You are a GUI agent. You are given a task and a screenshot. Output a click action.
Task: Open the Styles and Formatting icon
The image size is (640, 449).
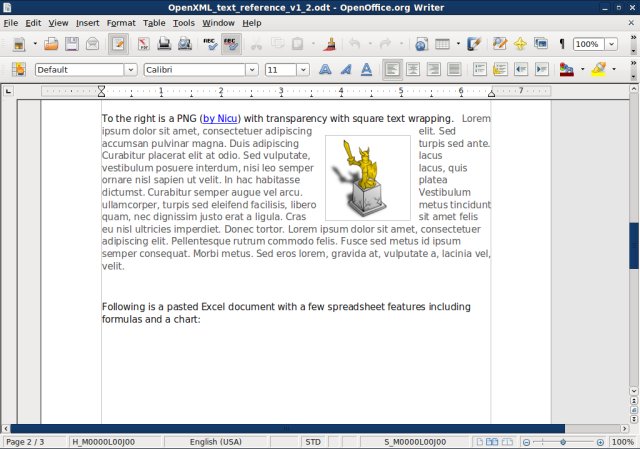(18, 69)
